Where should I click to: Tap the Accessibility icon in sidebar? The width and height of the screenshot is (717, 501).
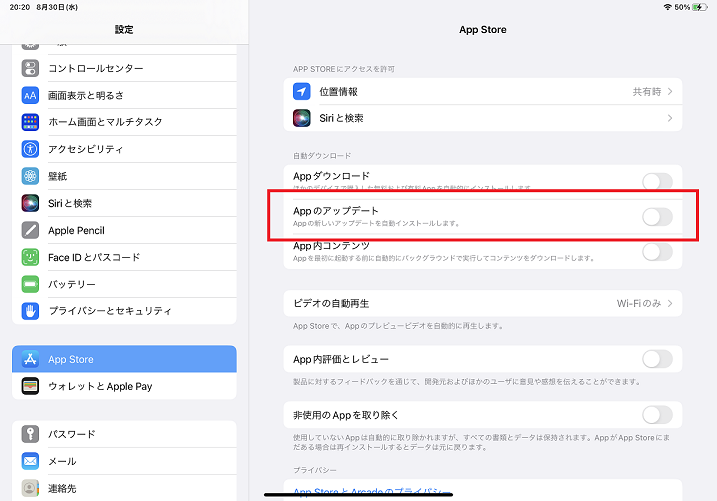pyautogui.click(x=30, y=149)
